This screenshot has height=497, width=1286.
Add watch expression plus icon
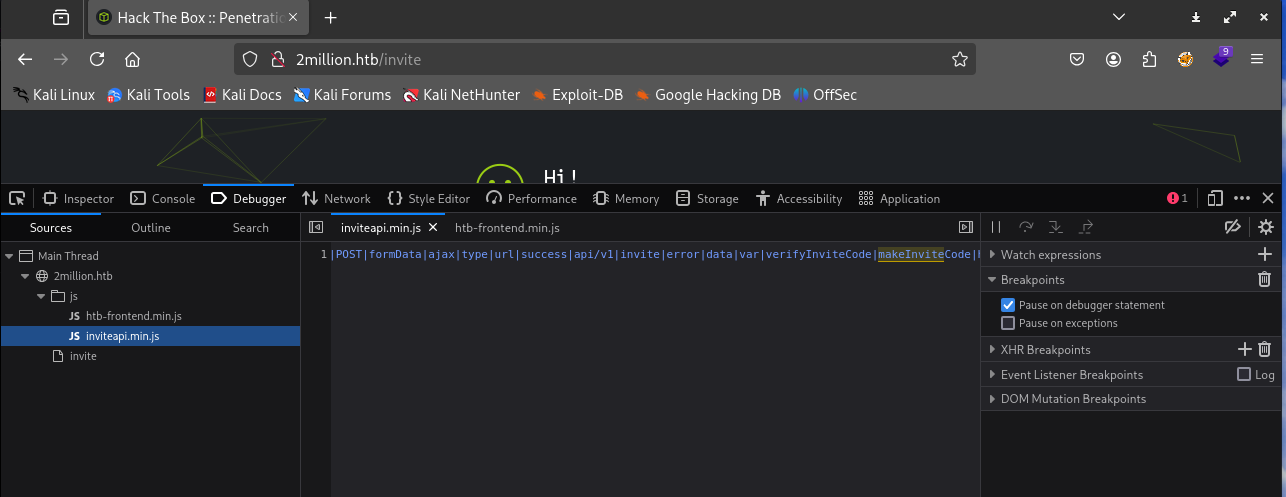pos(1264,255)
